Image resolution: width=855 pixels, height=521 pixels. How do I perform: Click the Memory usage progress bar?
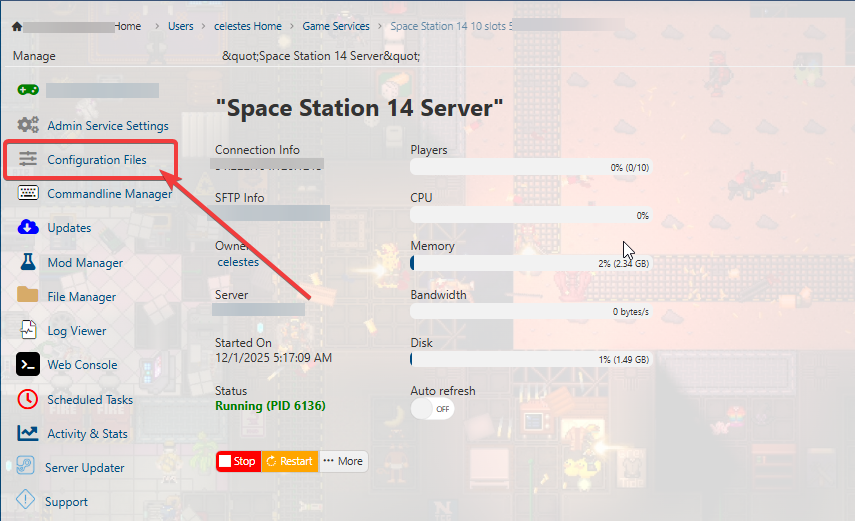[x=531, y=263]
